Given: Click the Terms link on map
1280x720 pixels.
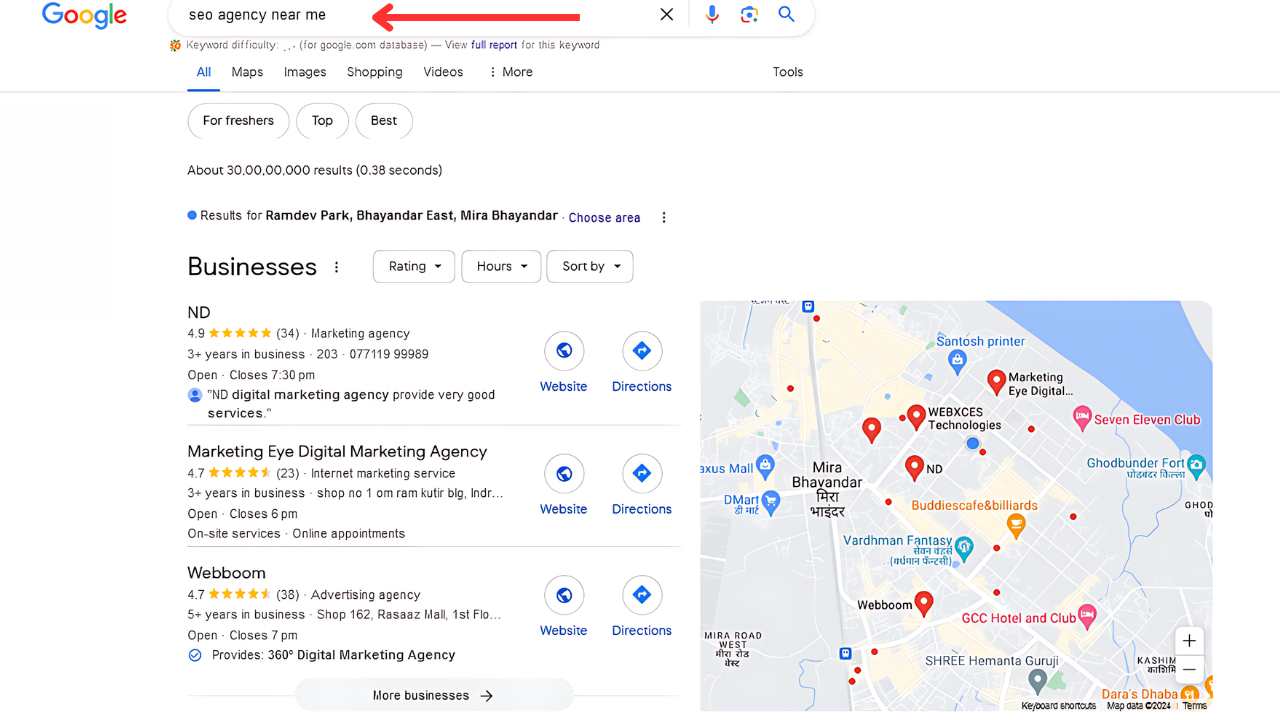Looking at the screenshot, I should [x=1194, y=706].
